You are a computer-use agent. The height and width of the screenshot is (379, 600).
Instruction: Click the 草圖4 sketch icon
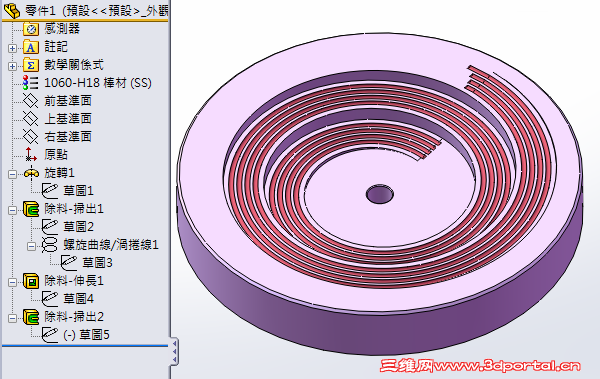[50, 299]
